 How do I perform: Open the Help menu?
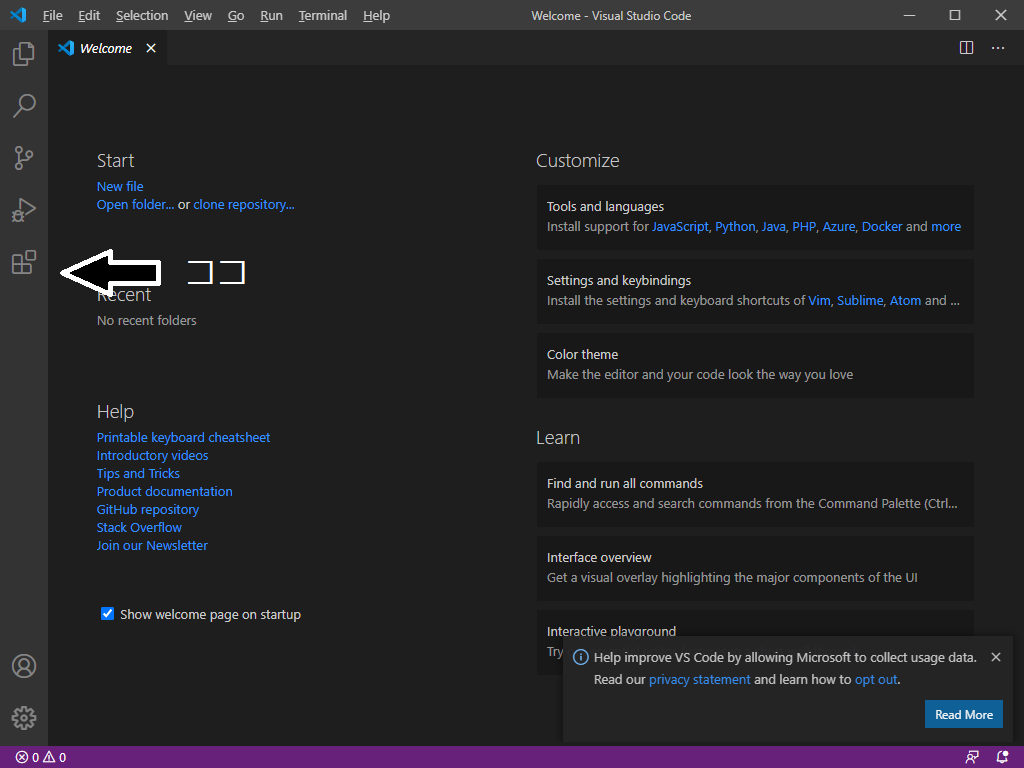376,16
